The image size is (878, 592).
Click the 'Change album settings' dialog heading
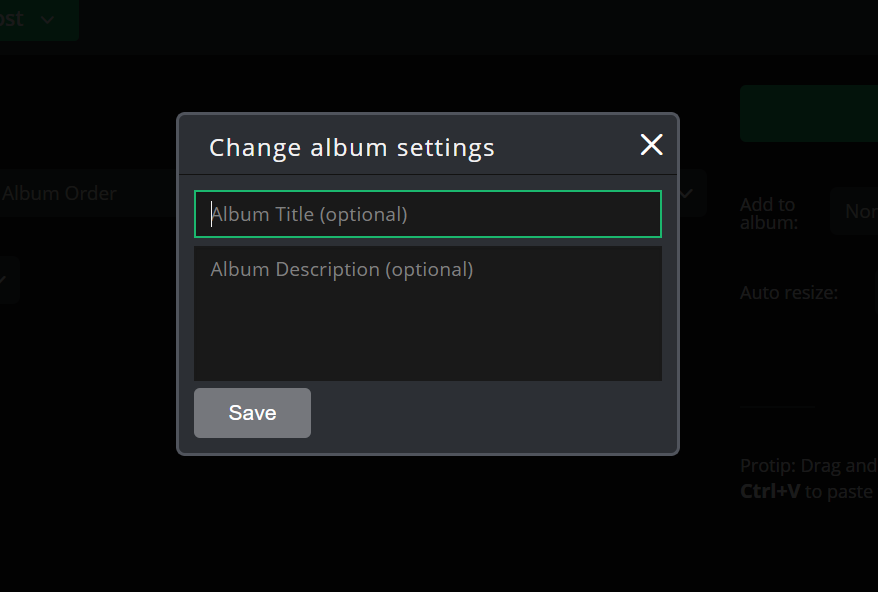pyautogui.click(x=352, y=148)
